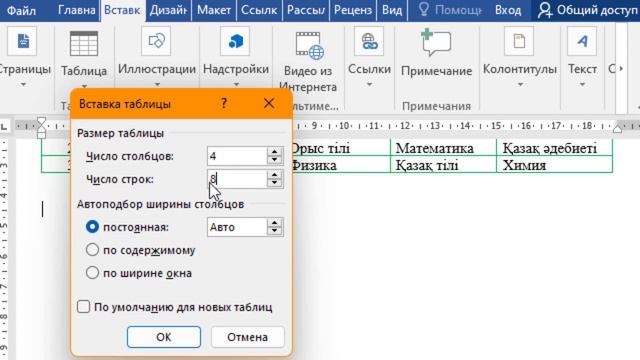Click the Comment (Примечание) icon
Viewport: 640px width, 360px height.
[x=436, y=42]
